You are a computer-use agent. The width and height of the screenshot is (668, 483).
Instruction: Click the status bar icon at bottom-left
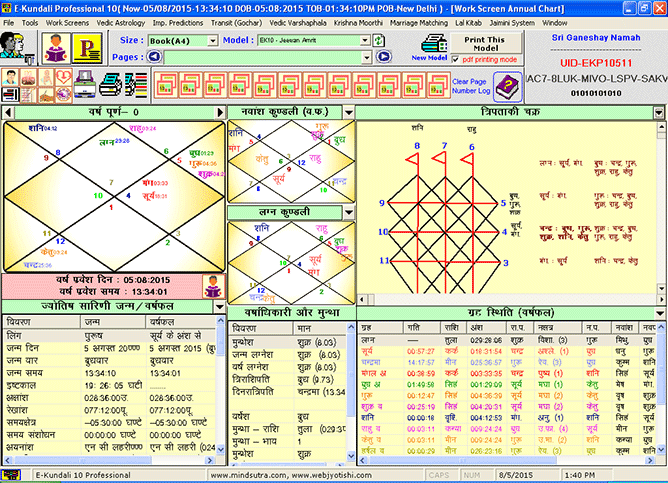click(x=11, y=475)
